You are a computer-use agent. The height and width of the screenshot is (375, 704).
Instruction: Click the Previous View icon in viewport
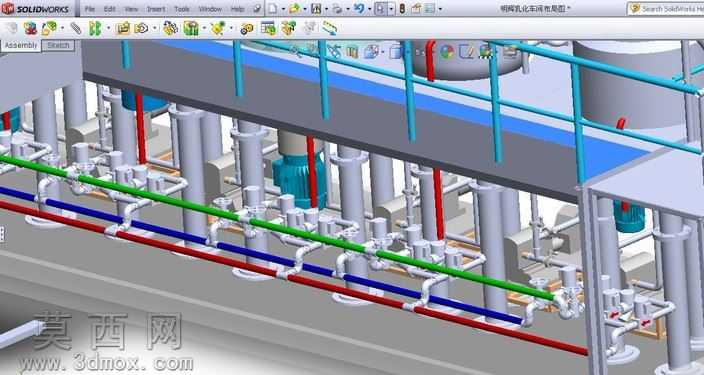tap(334, 52)
